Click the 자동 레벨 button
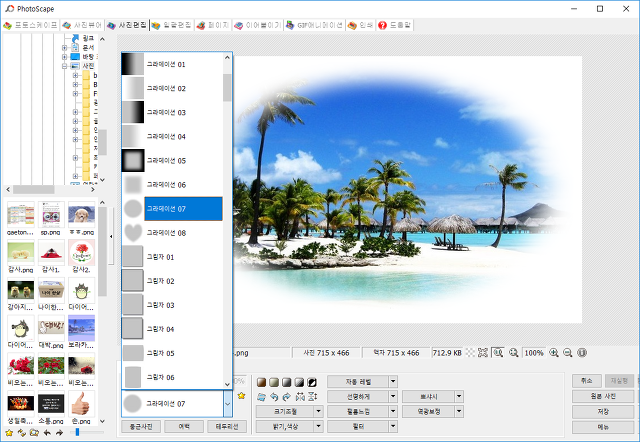 358,382
